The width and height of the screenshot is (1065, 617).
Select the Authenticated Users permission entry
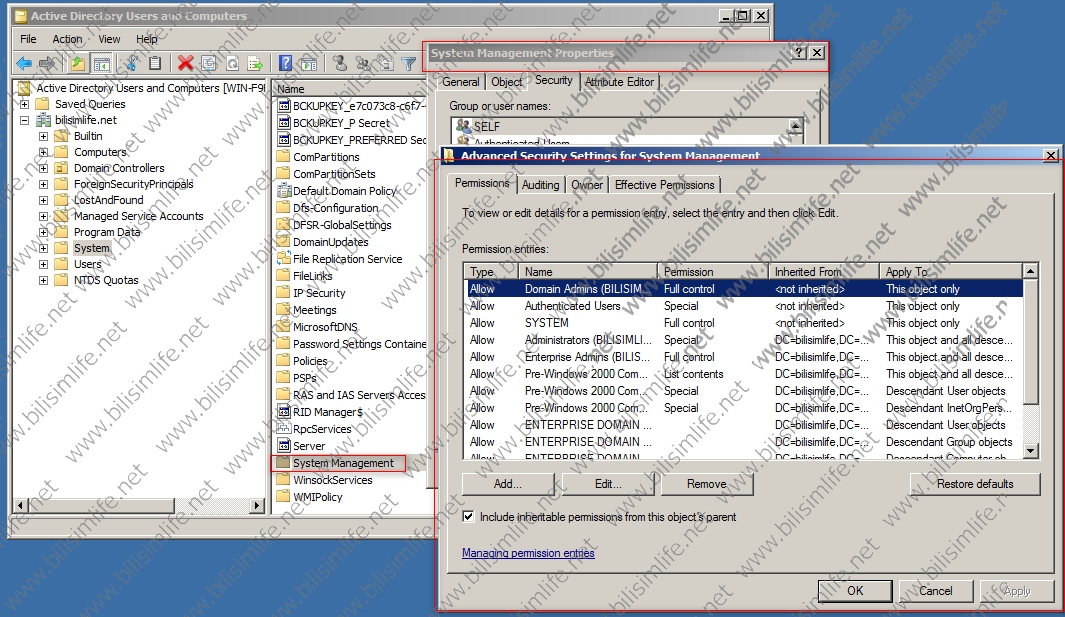(744, 306)
